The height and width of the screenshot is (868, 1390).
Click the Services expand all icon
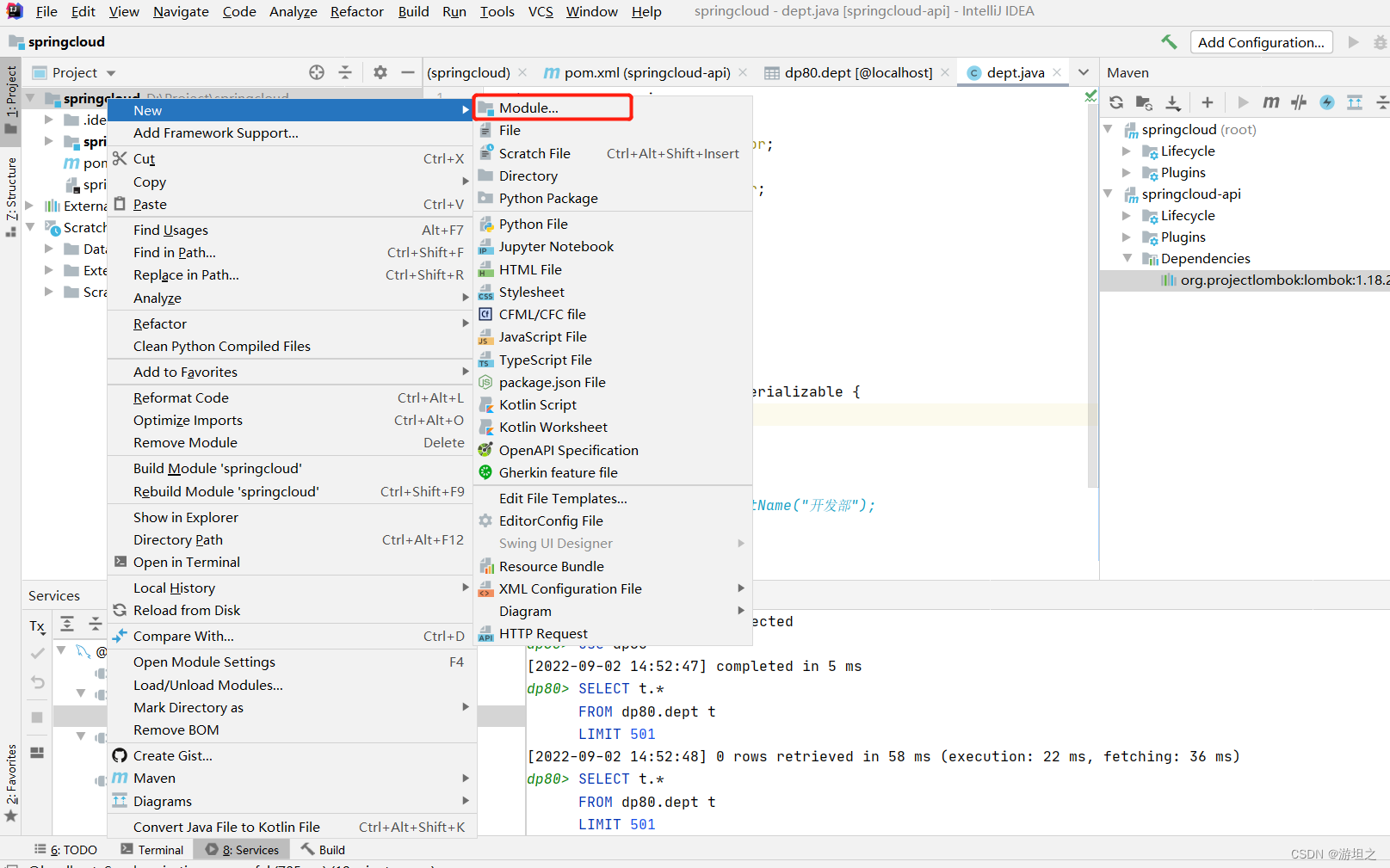tap(67, 624)
